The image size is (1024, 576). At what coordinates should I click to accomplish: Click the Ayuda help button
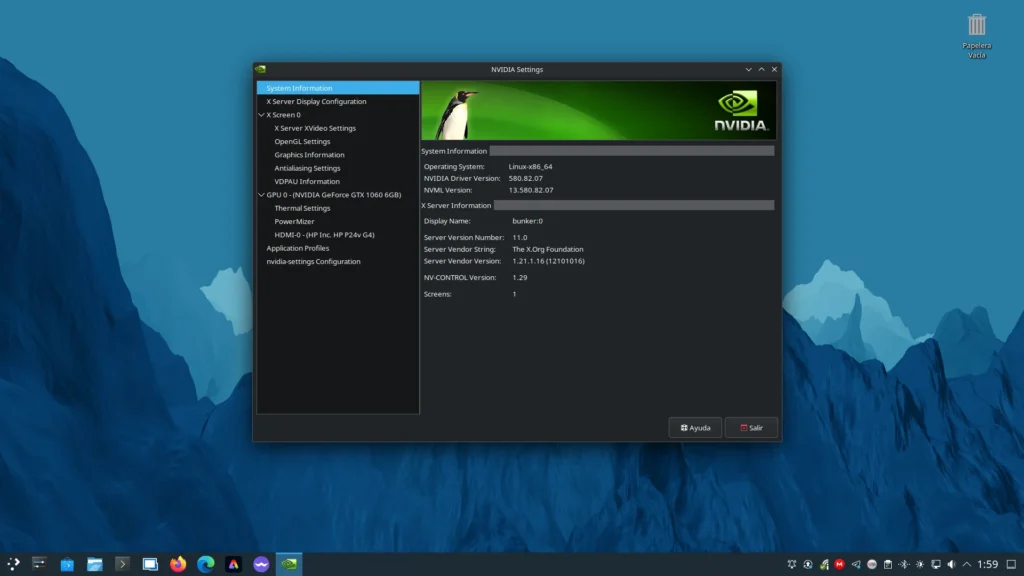(x=695, y=428)
